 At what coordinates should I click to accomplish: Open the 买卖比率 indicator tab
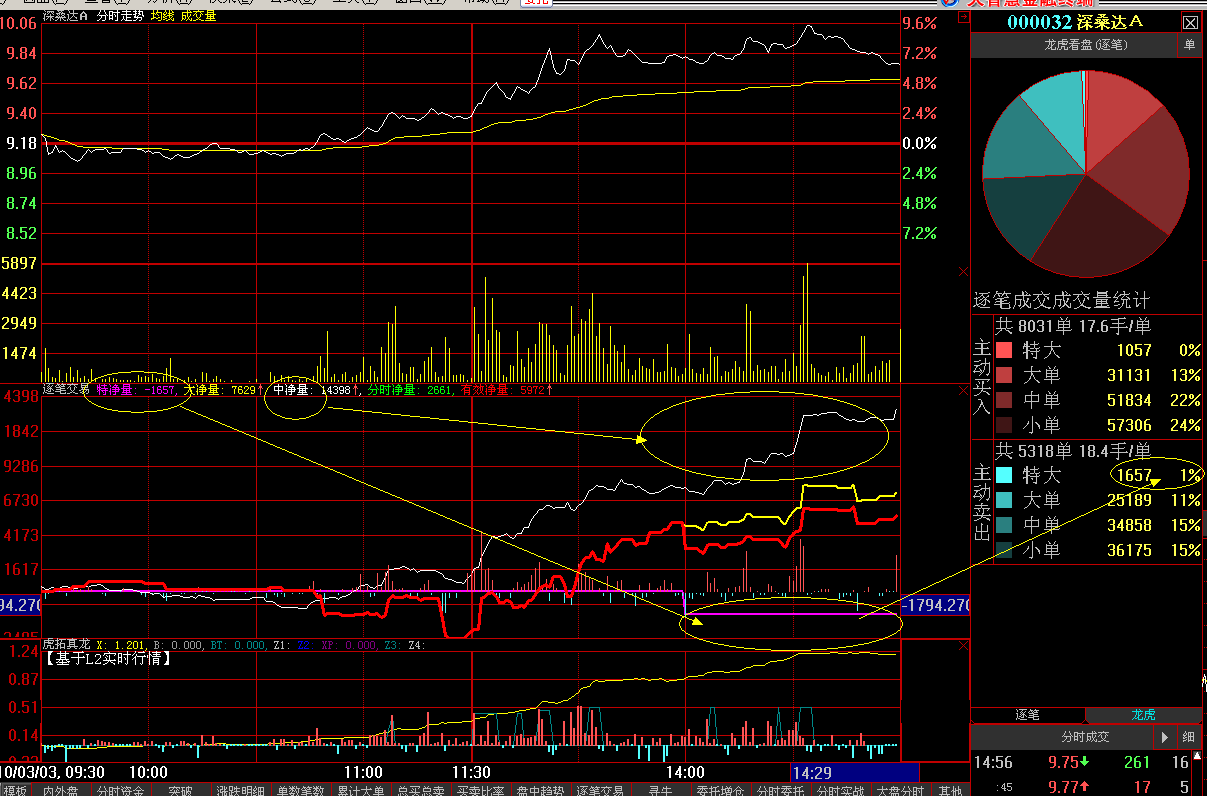[479, 790]
